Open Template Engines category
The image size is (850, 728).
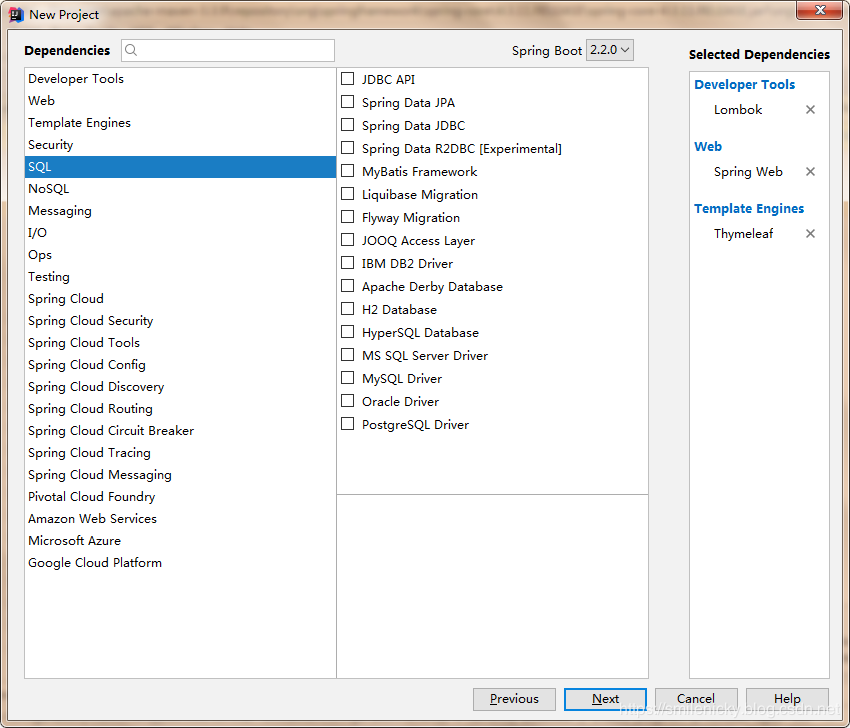180,123
